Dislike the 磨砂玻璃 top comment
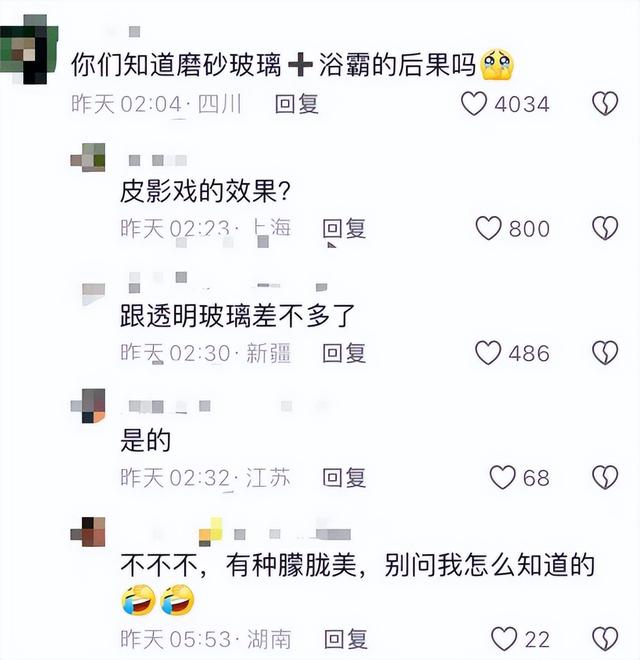The image size is (640, 660). coord(605,103)
